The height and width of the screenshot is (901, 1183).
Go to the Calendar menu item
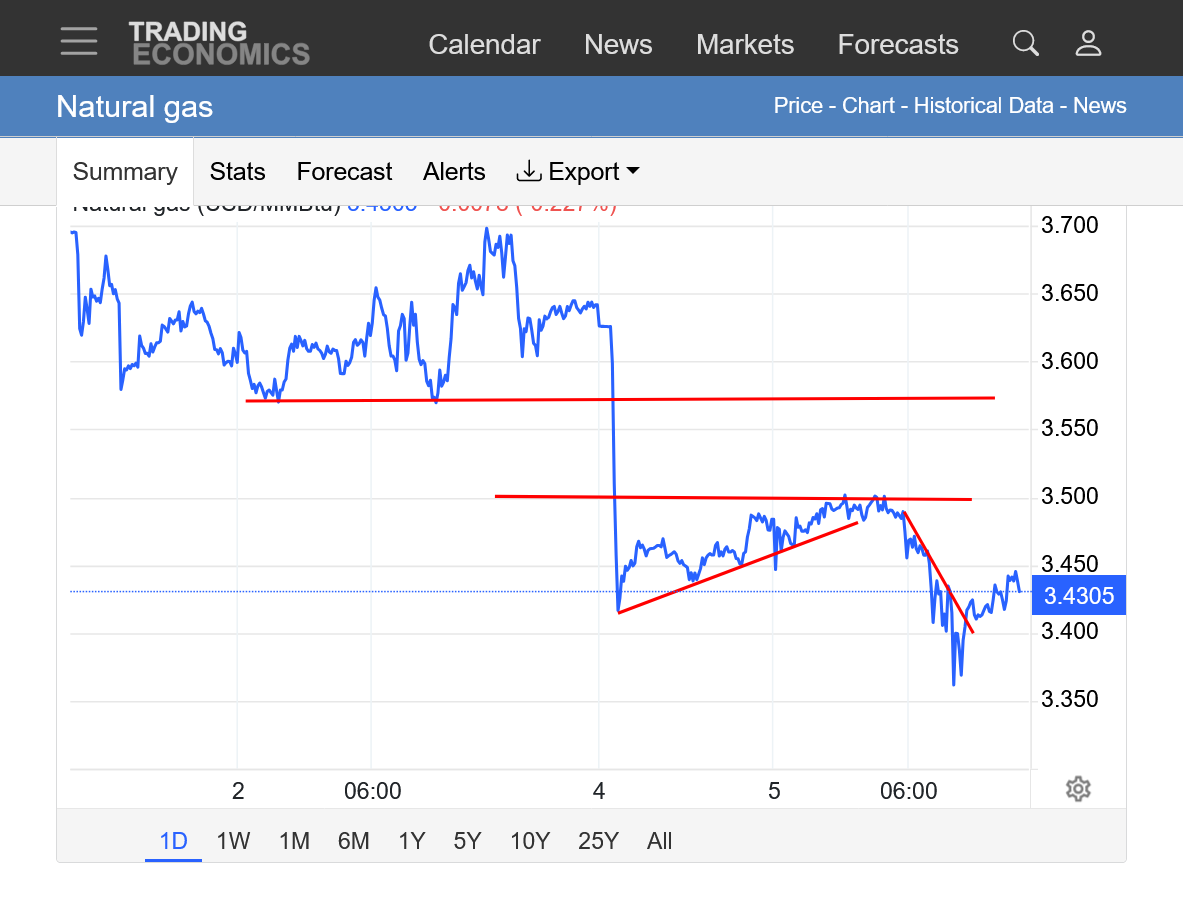[484, 45]
